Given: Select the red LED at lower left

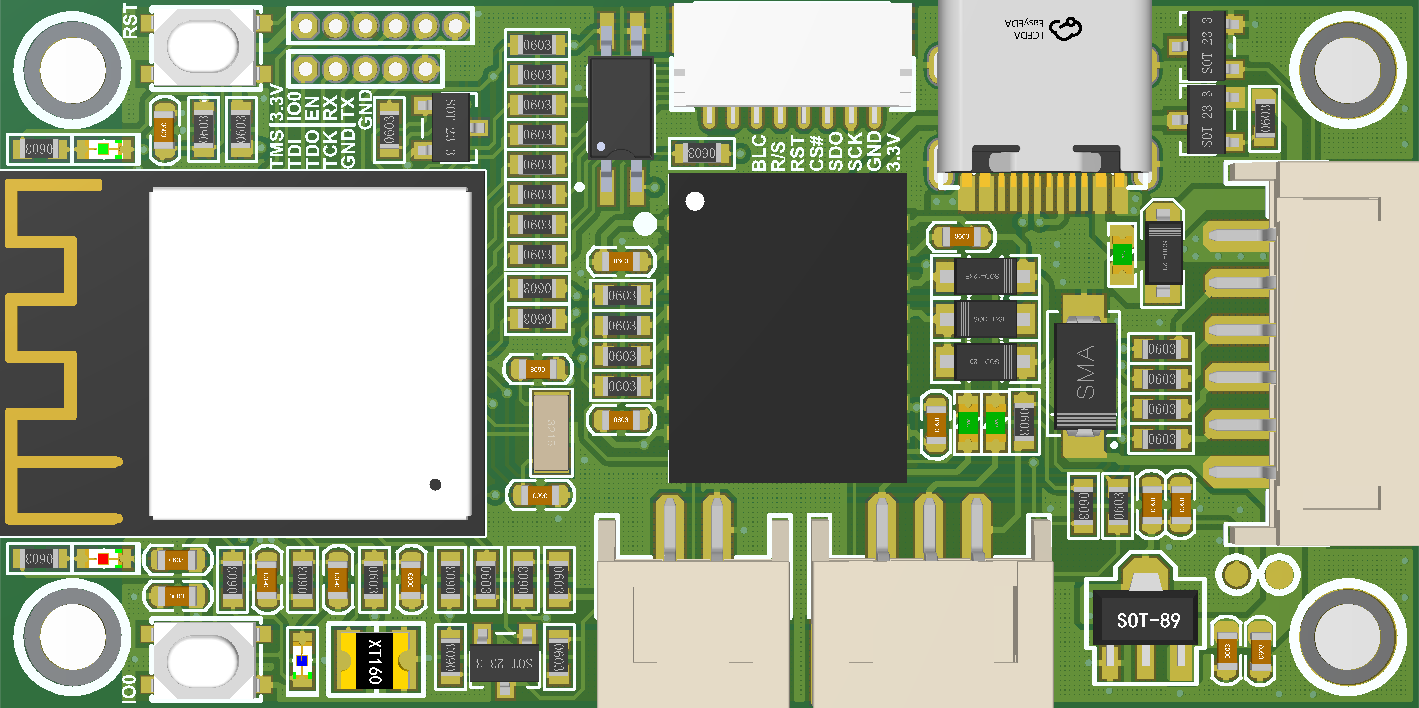Looking at the screenshot, I should [102, 558].
